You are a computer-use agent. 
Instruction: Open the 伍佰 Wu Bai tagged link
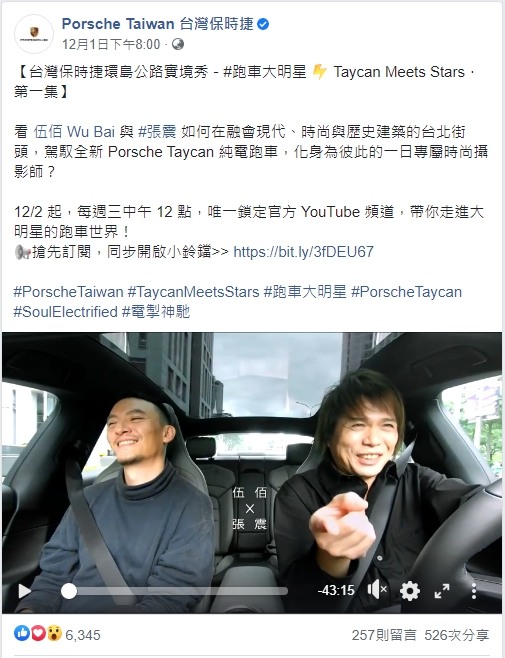(74, 132)
